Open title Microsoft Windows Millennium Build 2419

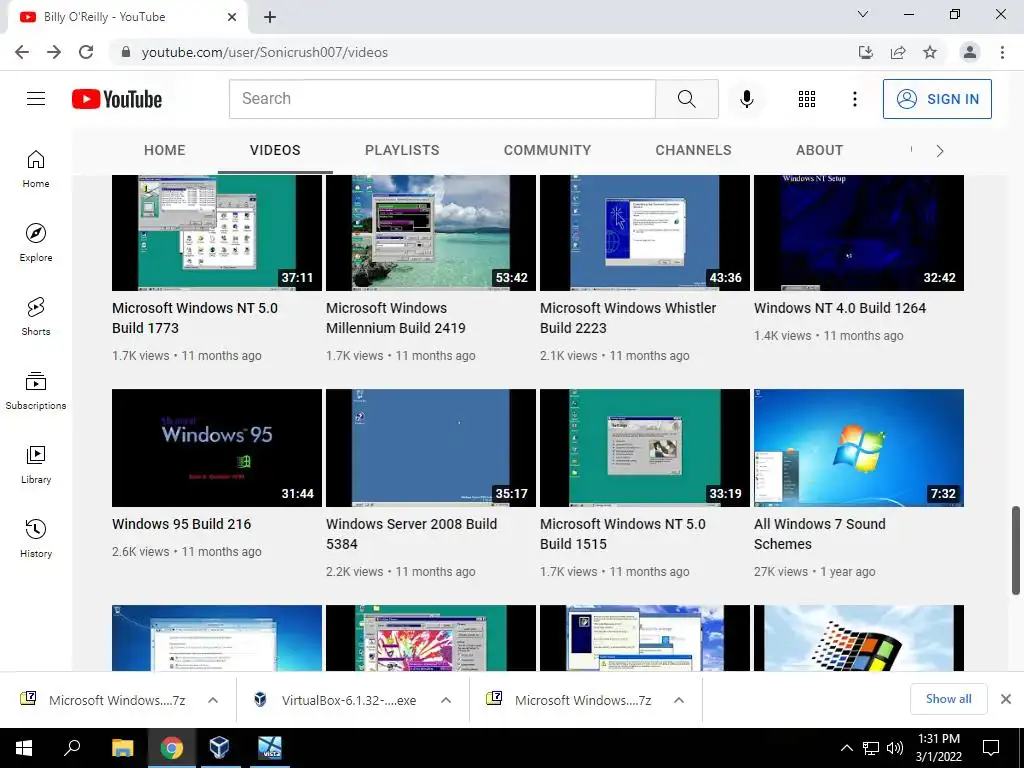(x=396, y=318)
